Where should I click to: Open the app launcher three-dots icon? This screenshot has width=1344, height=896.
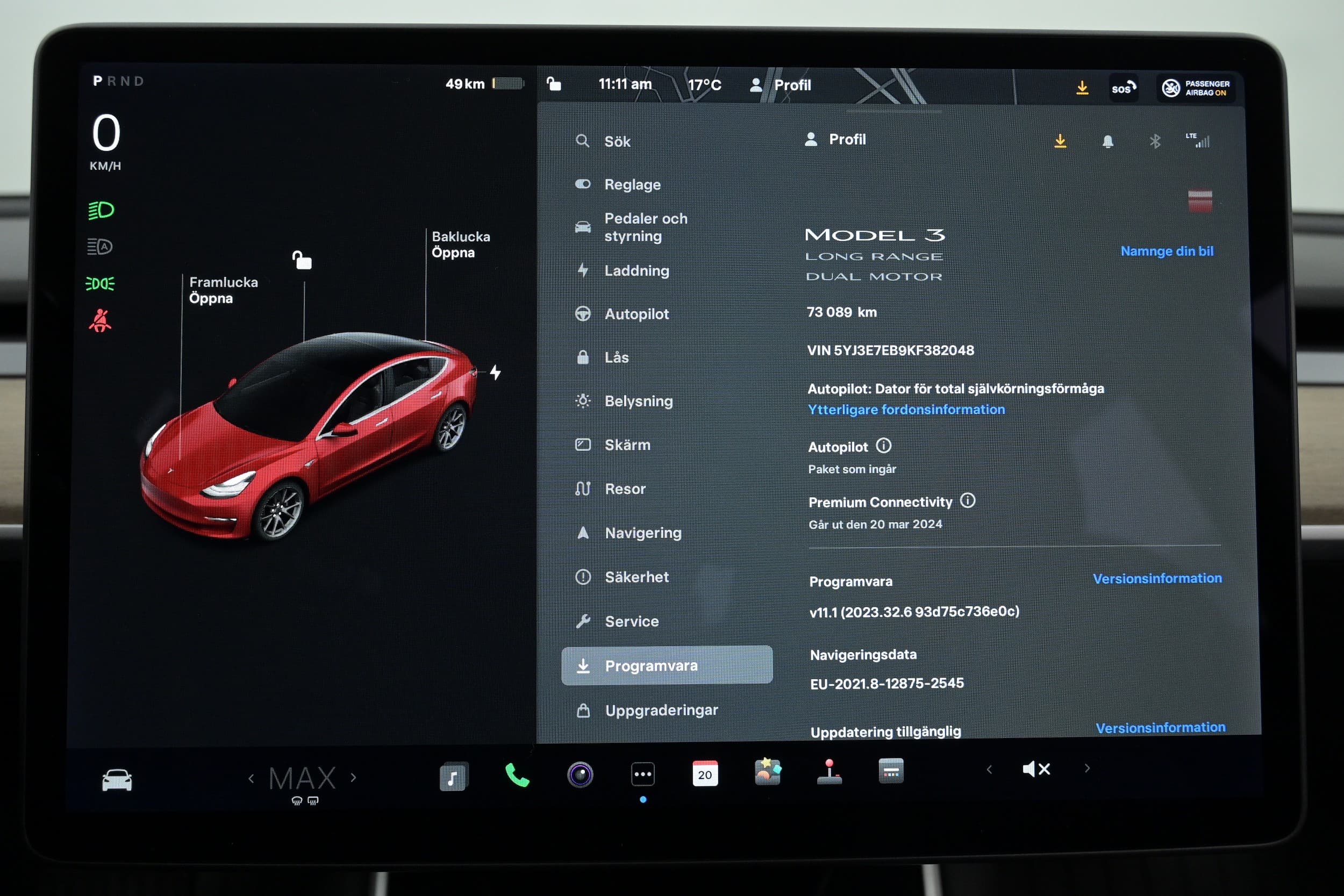pos(643,775)
